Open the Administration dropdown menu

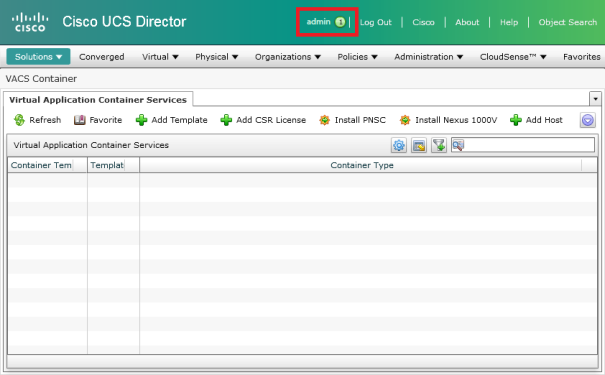click(x=428, y=57)
